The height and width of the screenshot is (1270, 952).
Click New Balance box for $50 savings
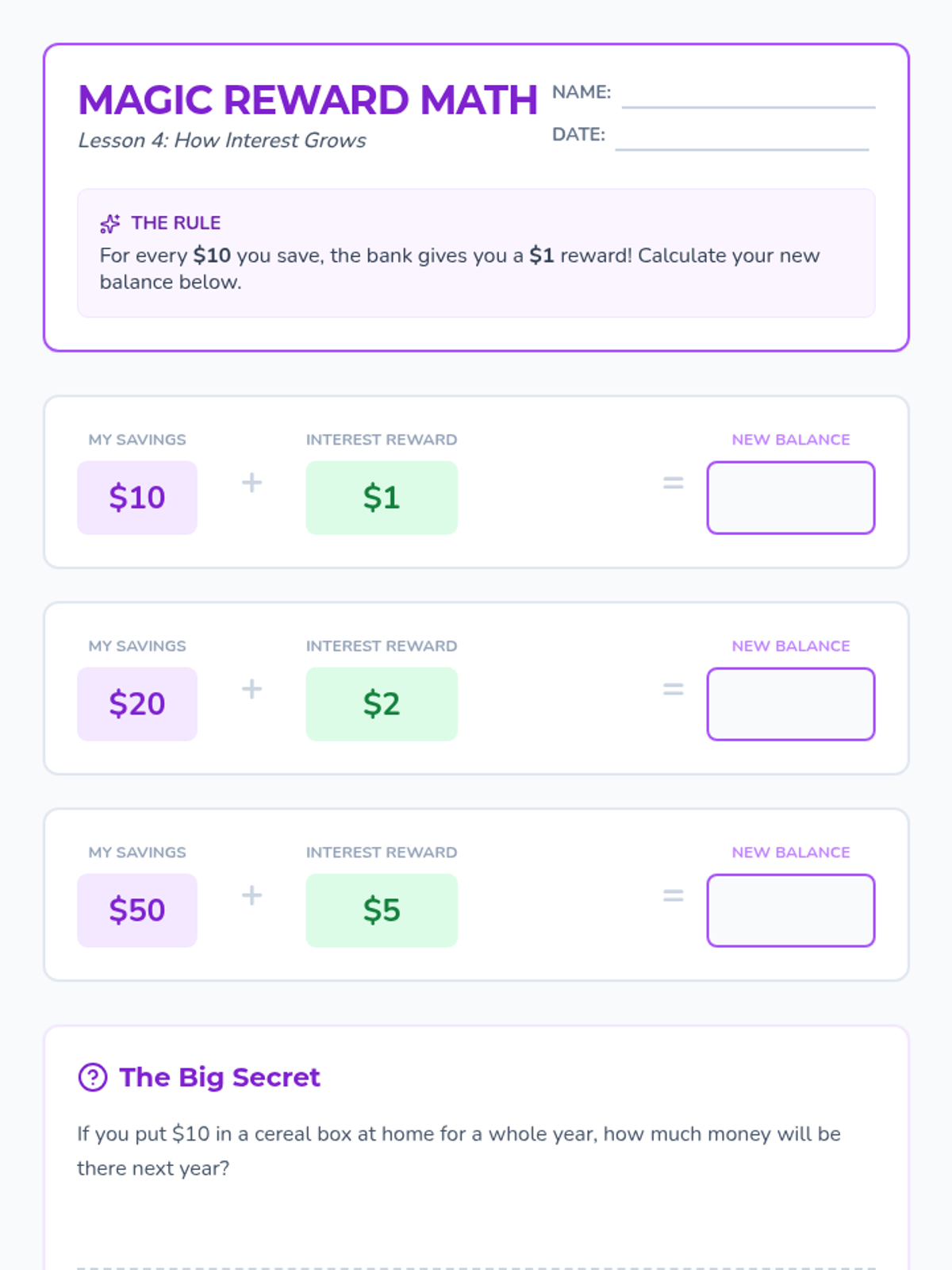click(x=790, y=910)
